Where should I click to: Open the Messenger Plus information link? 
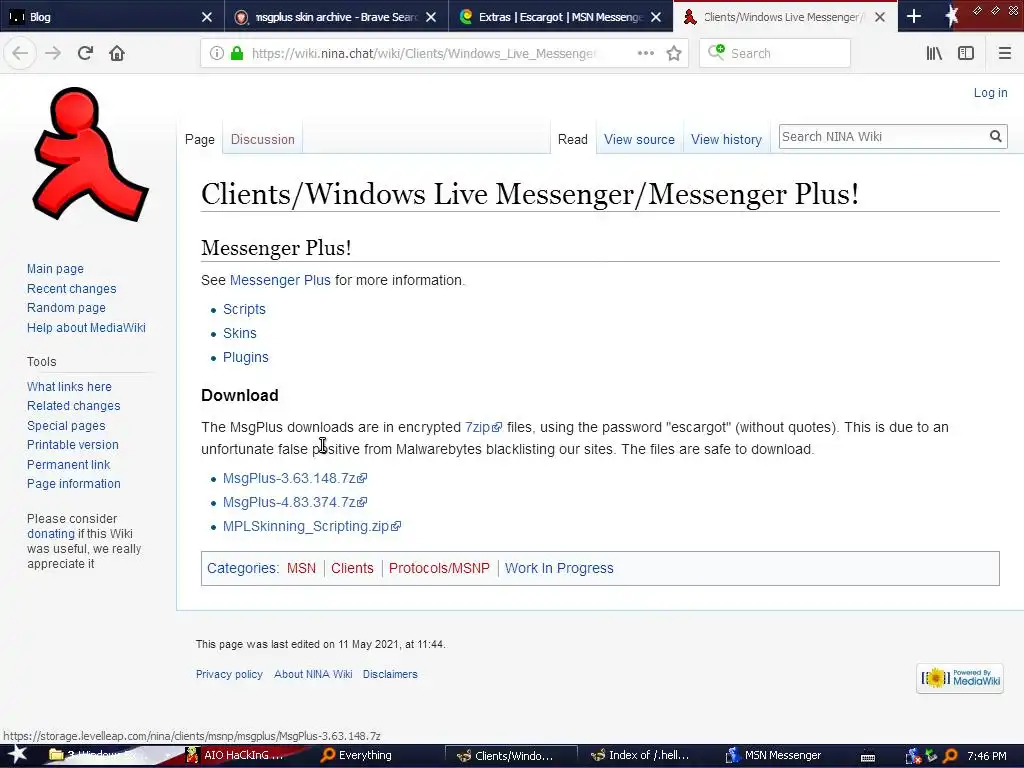pos(280,280)
